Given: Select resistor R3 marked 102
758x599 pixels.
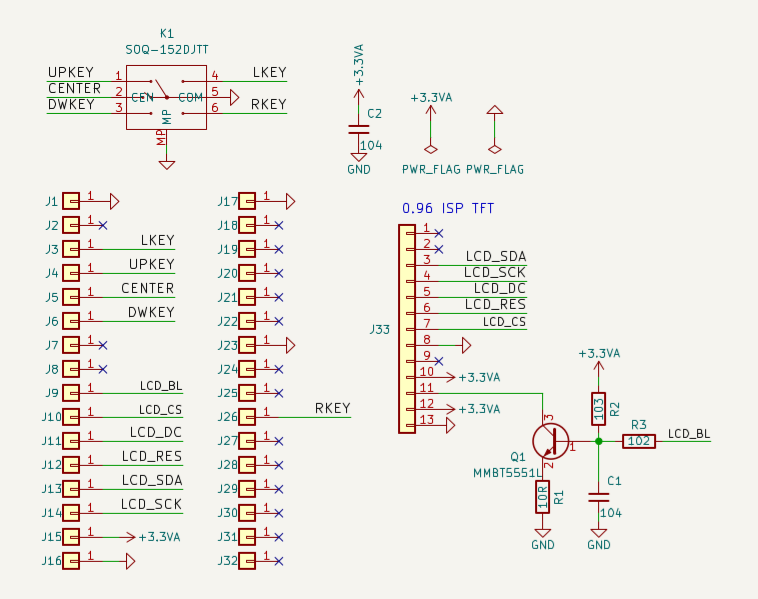Looking at the screenshot, I should click(639, 441).
